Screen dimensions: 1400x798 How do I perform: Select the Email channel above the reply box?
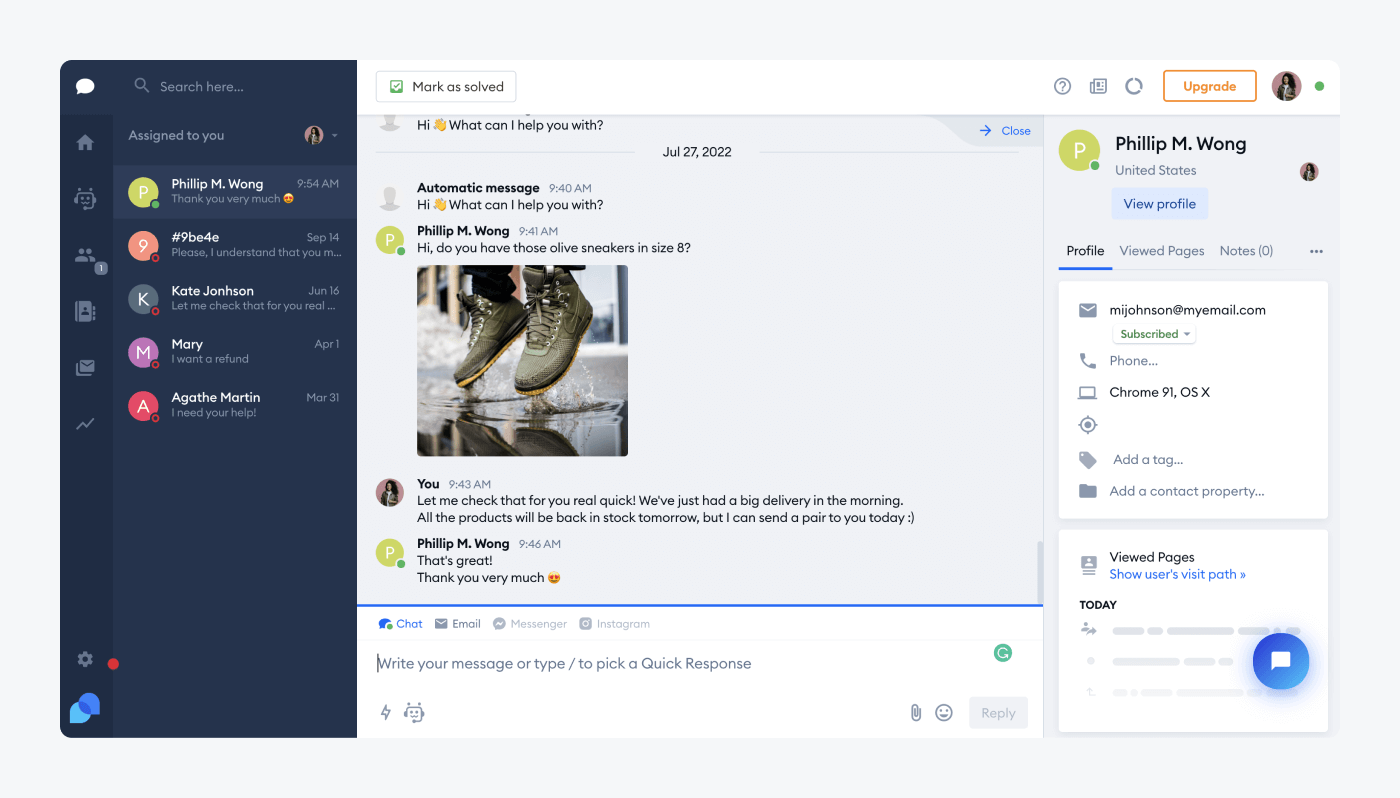457,623
